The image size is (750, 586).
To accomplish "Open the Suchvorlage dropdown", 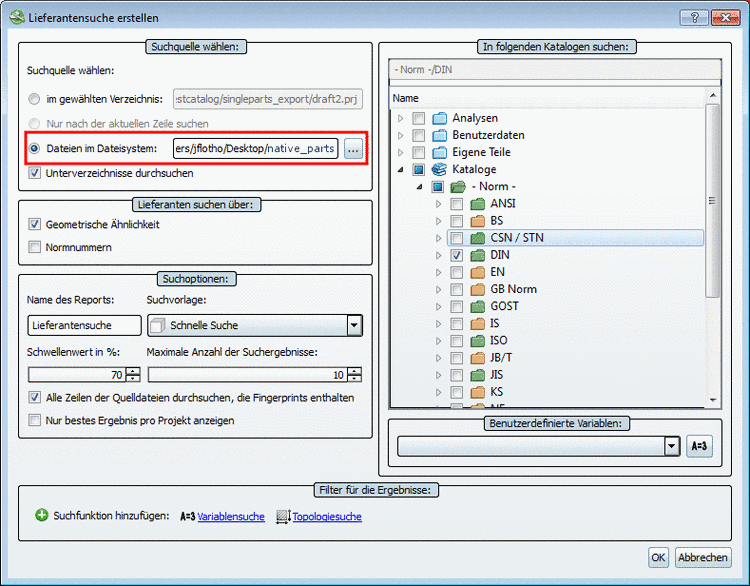I will pyautogui.click(x=354, y=326).
